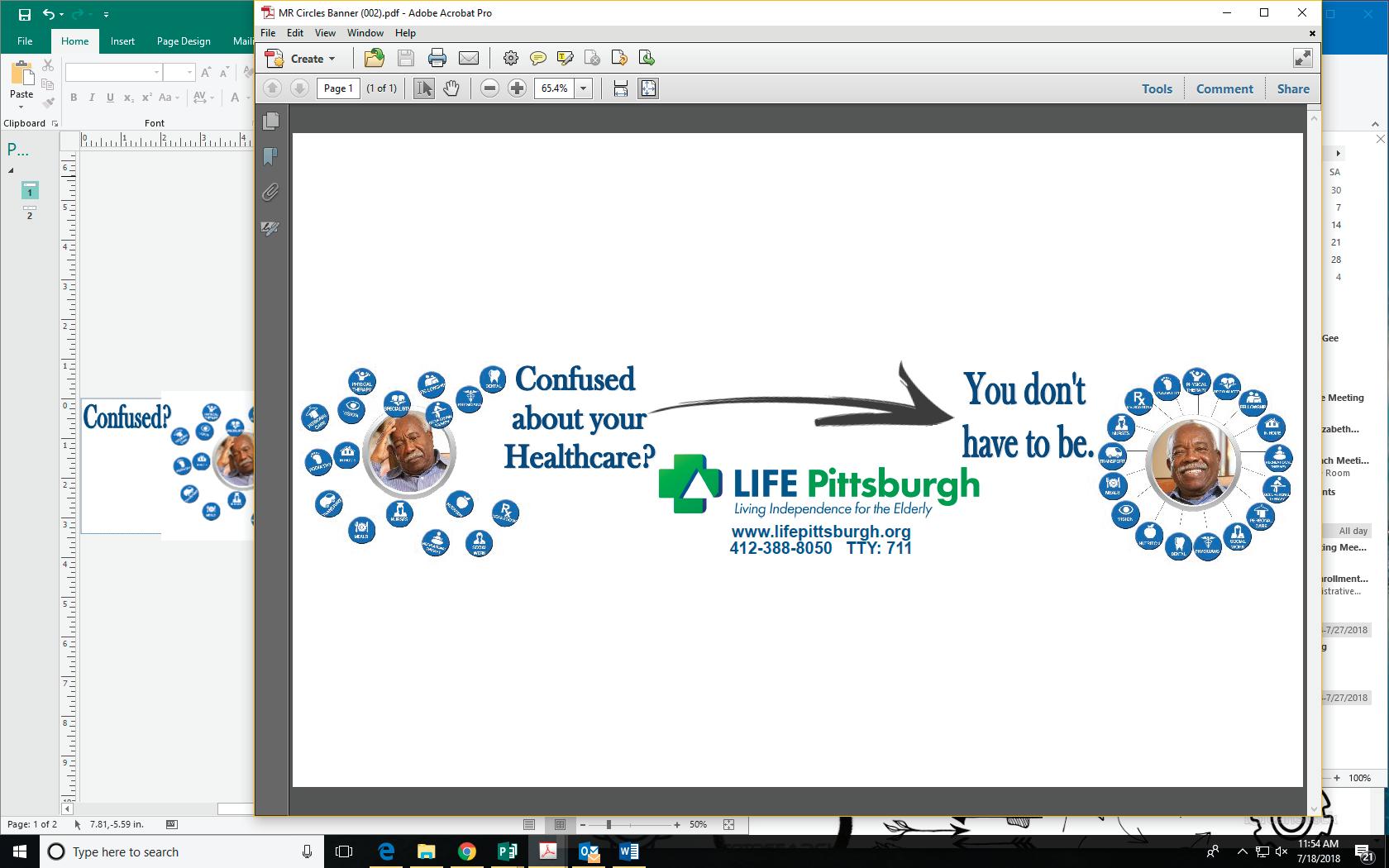This screenshot has height=868, width=1389.
Task: Select the Insert tab in Publisher
Action: coord(122,41)
